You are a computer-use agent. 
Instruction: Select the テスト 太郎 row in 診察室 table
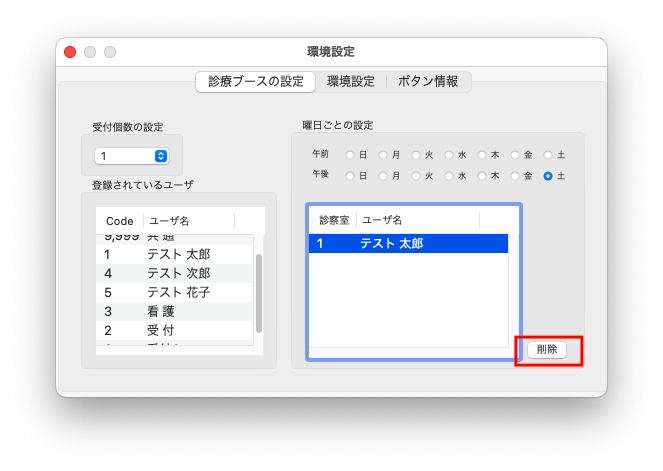(x=408, y=243)
